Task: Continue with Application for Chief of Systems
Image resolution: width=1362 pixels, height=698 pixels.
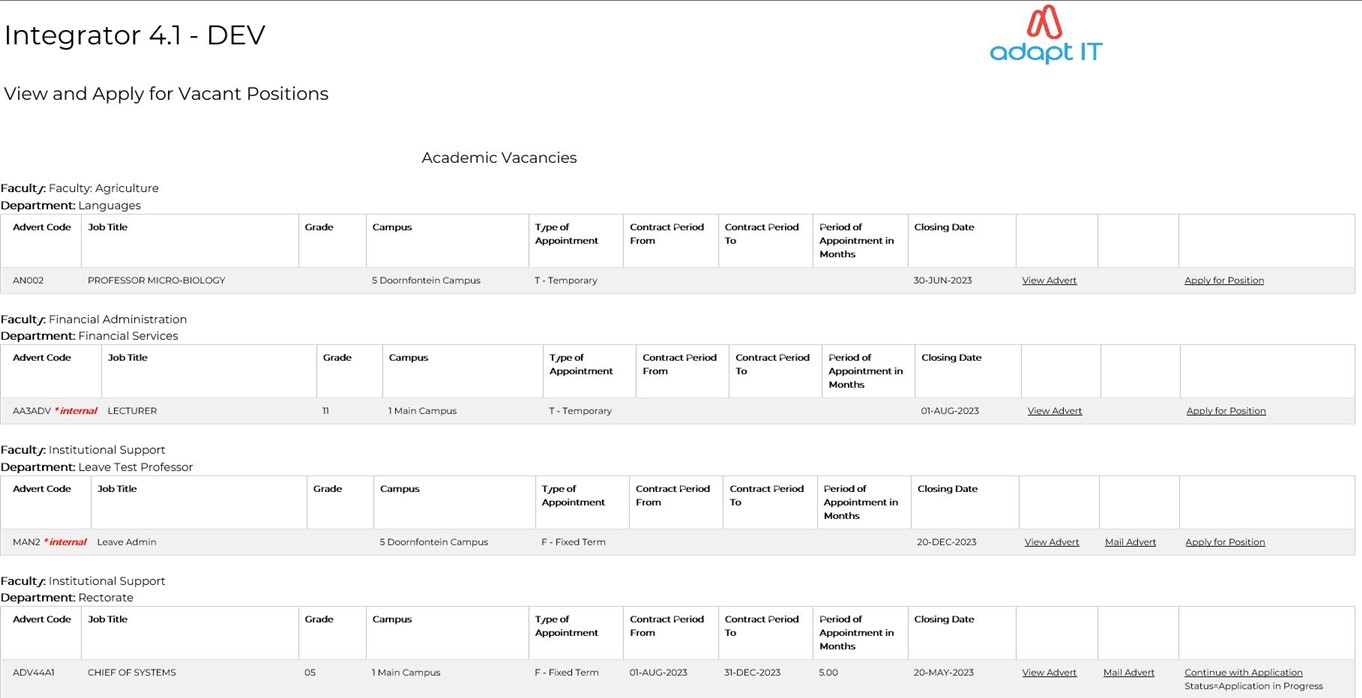Action: 1243,673
